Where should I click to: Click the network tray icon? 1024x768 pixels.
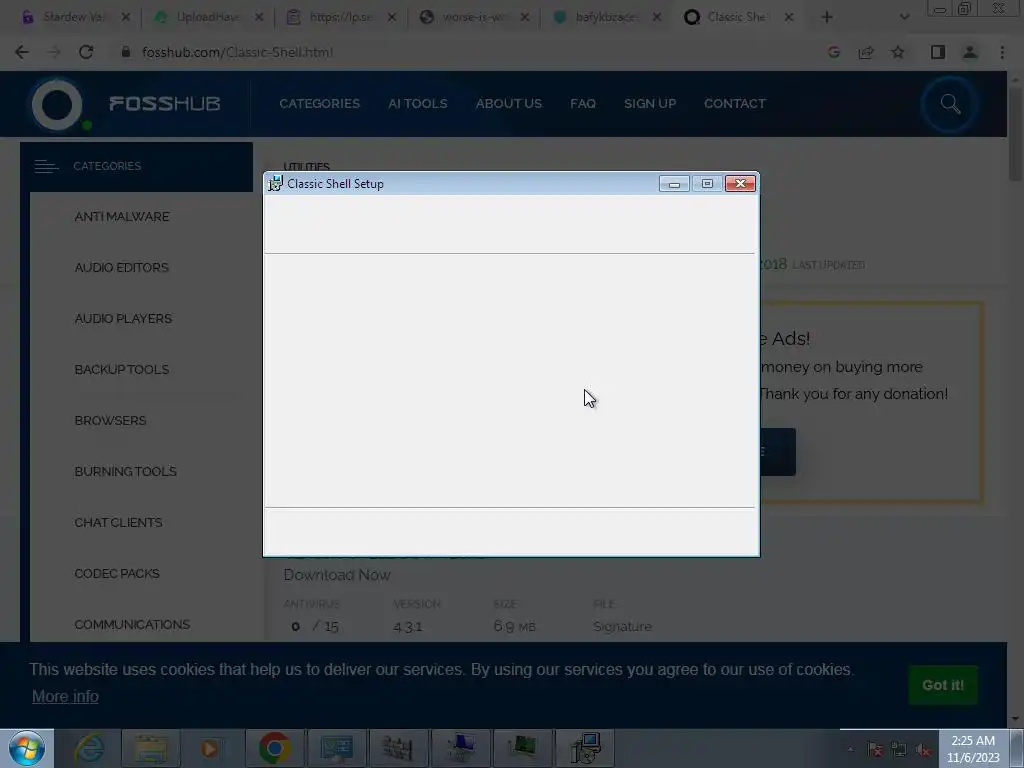(x=899, y=750)
